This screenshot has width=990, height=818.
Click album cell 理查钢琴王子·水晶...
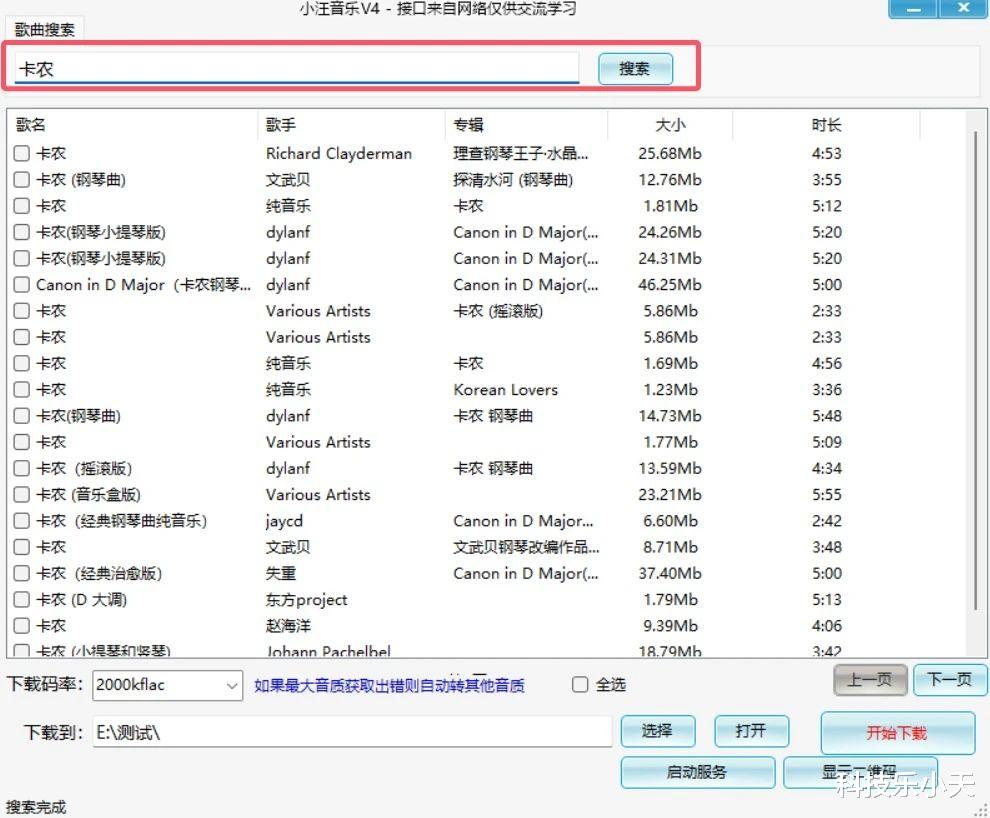click(x=520, y=153)
